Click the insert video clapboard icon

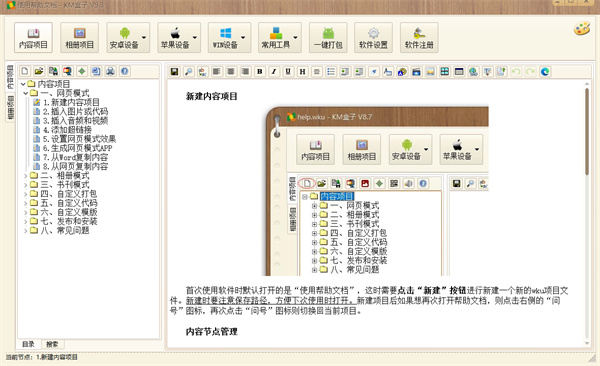416,72
